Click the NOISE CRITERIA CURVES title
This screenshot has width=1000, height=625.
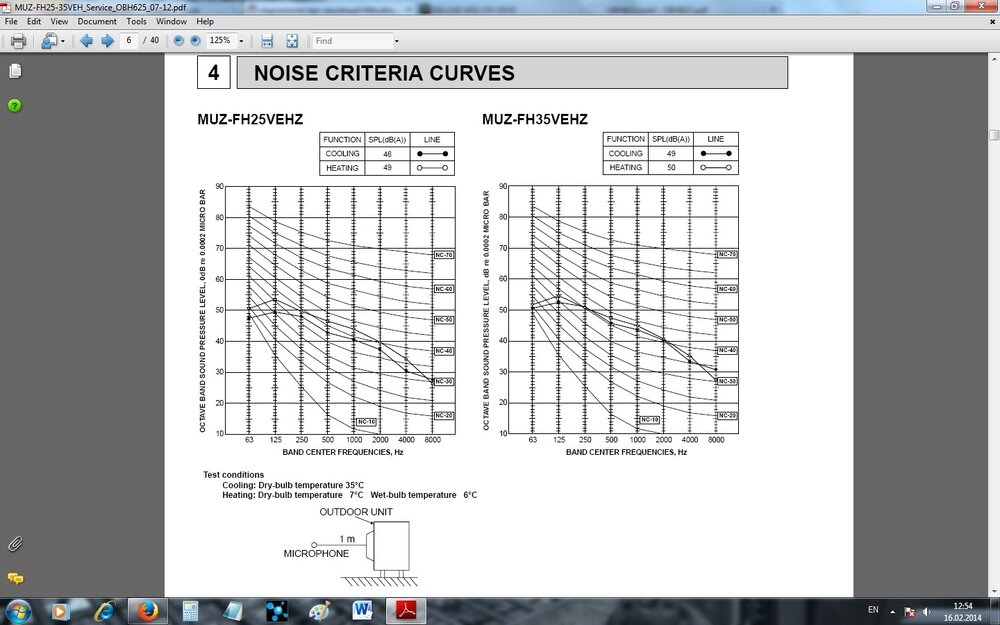(x=384, y=73)
